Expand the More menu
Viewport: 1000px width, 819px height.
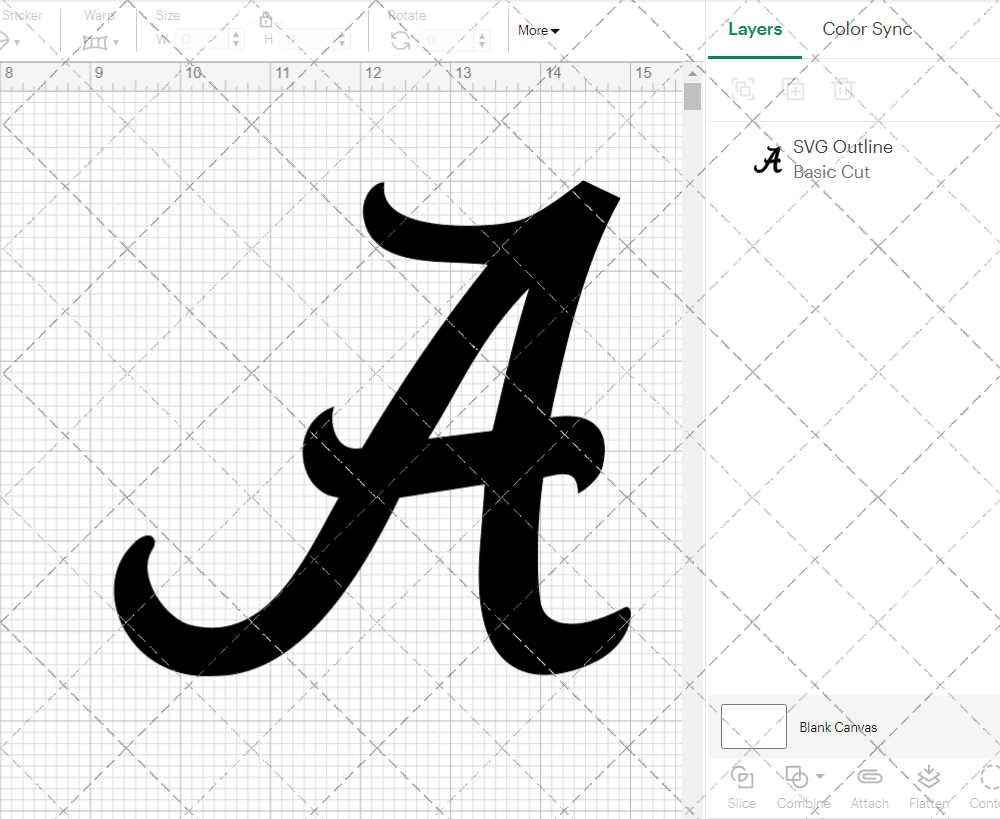click(537, 30)
